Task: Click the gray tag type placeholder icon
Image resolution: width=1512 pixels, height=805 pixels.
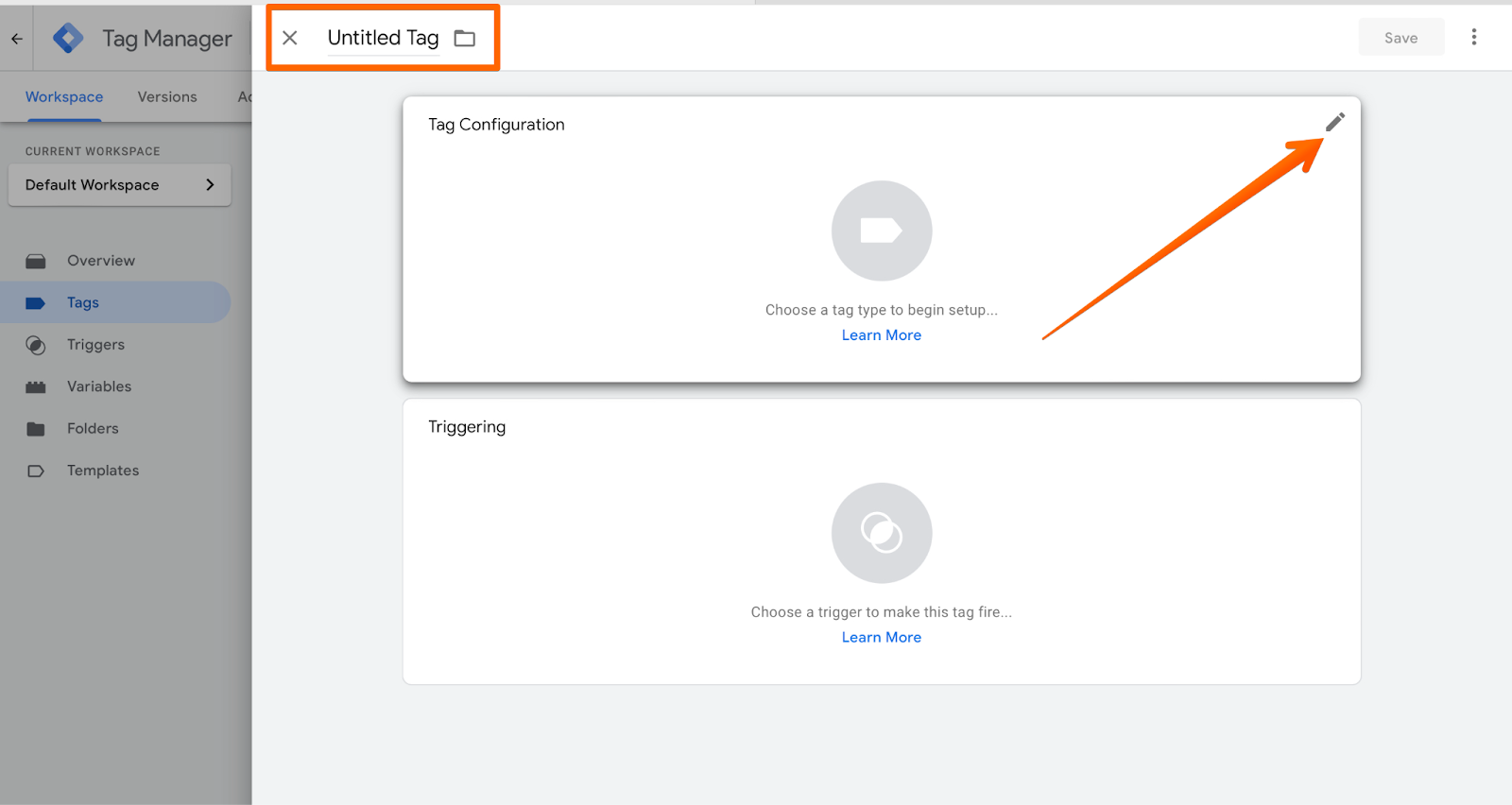Action: (881, 231)
